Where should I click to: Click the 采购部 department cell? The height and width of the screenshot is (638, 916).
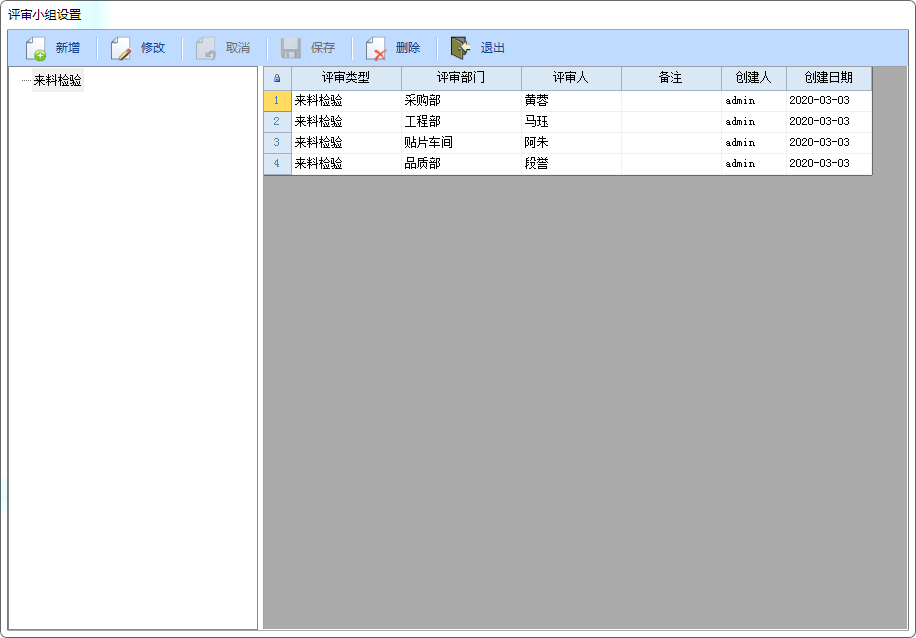(x=462, y=101)
